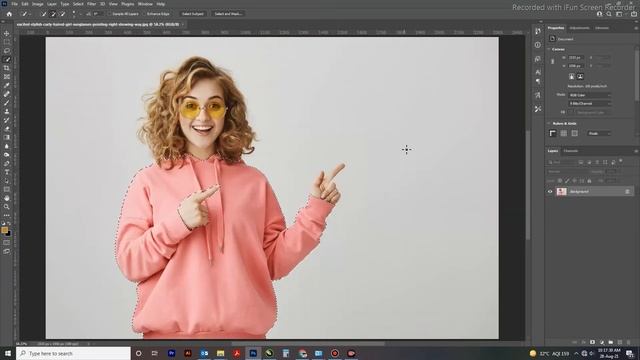
Task: Select the Eraser tool
Action: pyautogui.click(x=7, y=129)
